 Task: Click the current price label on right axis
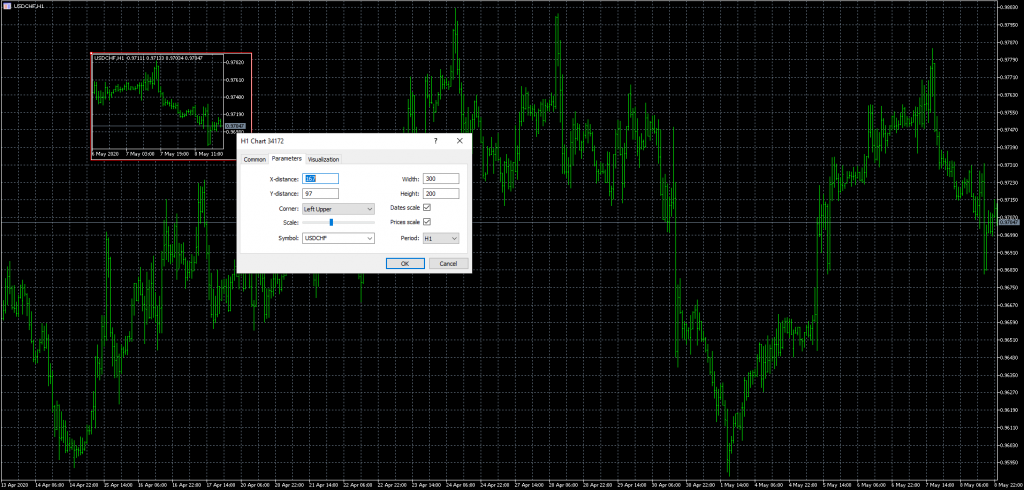[x=1009, y=223]
